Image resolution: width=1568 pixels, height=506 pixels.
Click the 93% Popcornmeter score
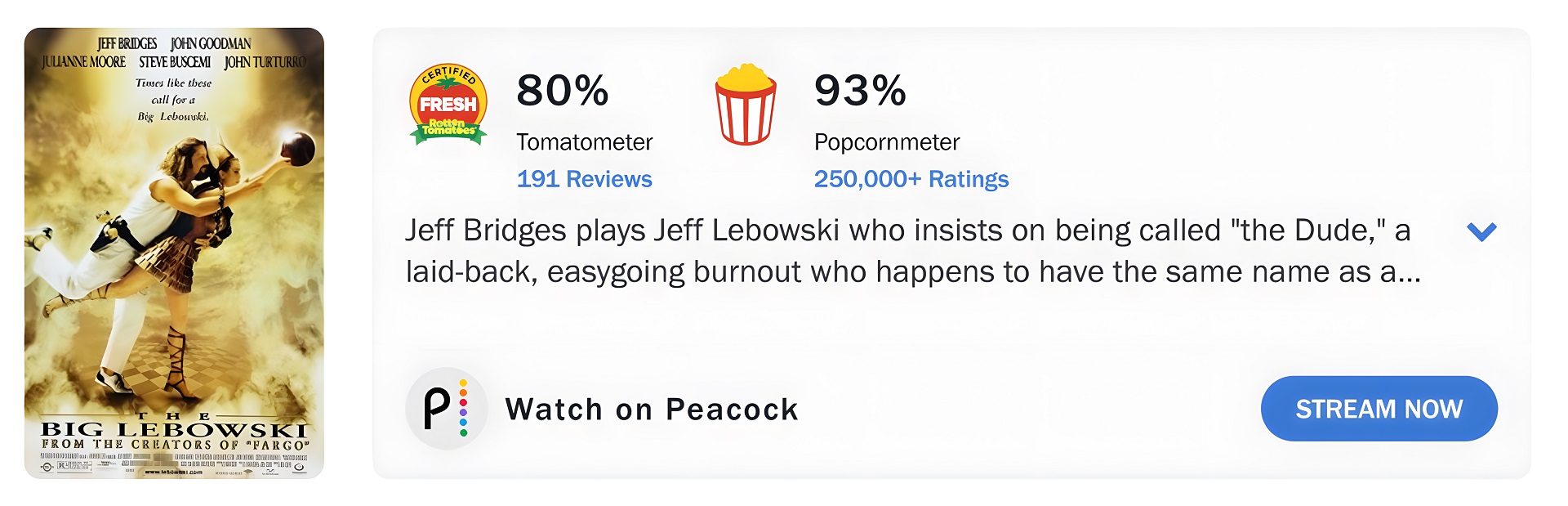(x=860, y=90)
